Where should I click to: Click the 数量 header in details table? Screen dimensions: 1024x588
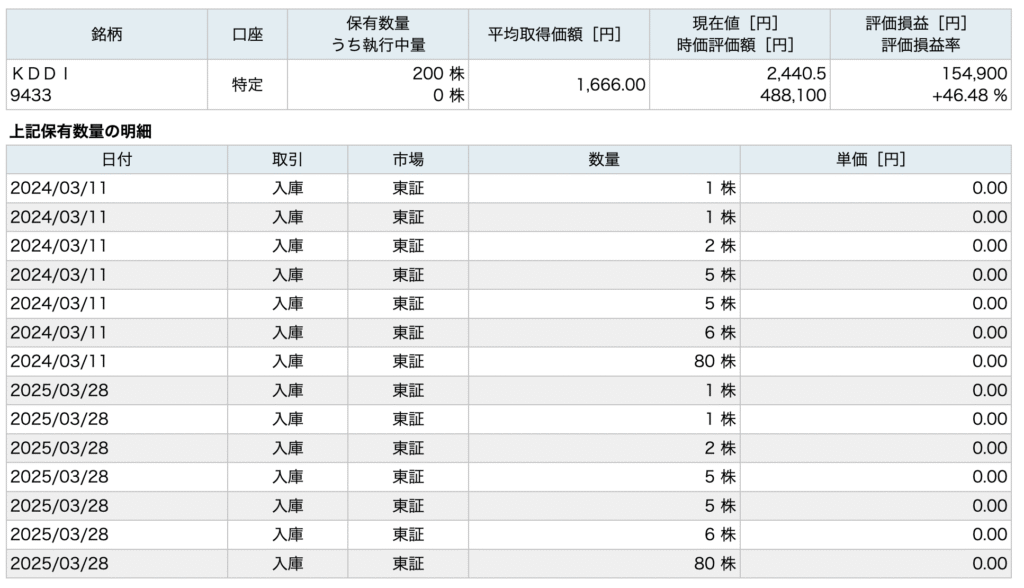604,159
